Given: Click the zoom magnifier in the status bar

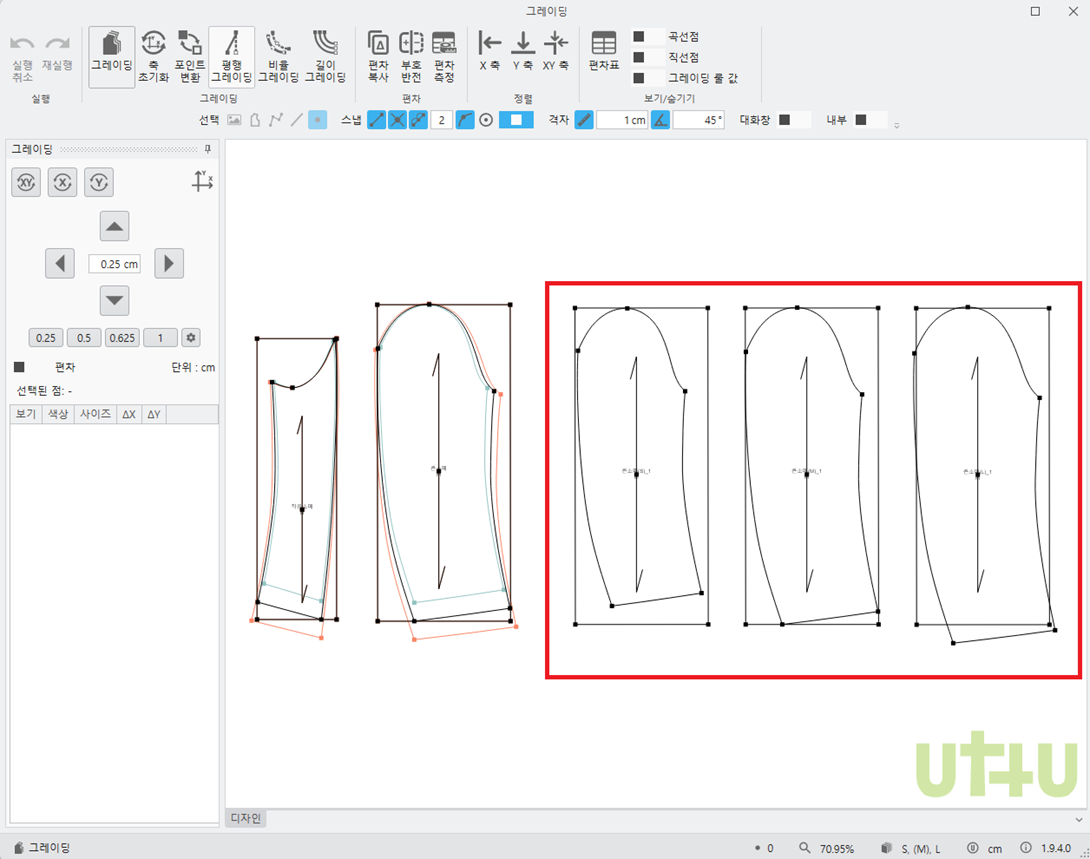Looking at the screenshot, I should (x=804, y=848).
